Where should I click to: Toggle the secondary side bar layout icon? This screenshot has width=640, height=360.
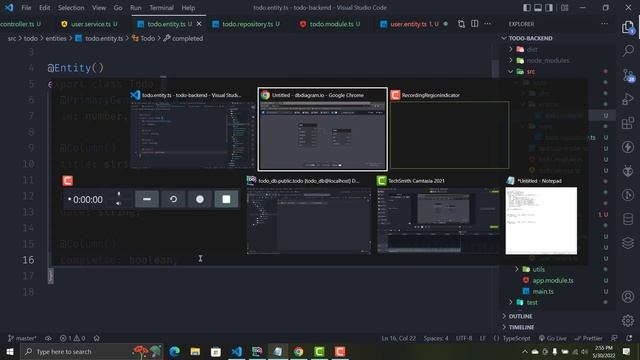point(549,8)
